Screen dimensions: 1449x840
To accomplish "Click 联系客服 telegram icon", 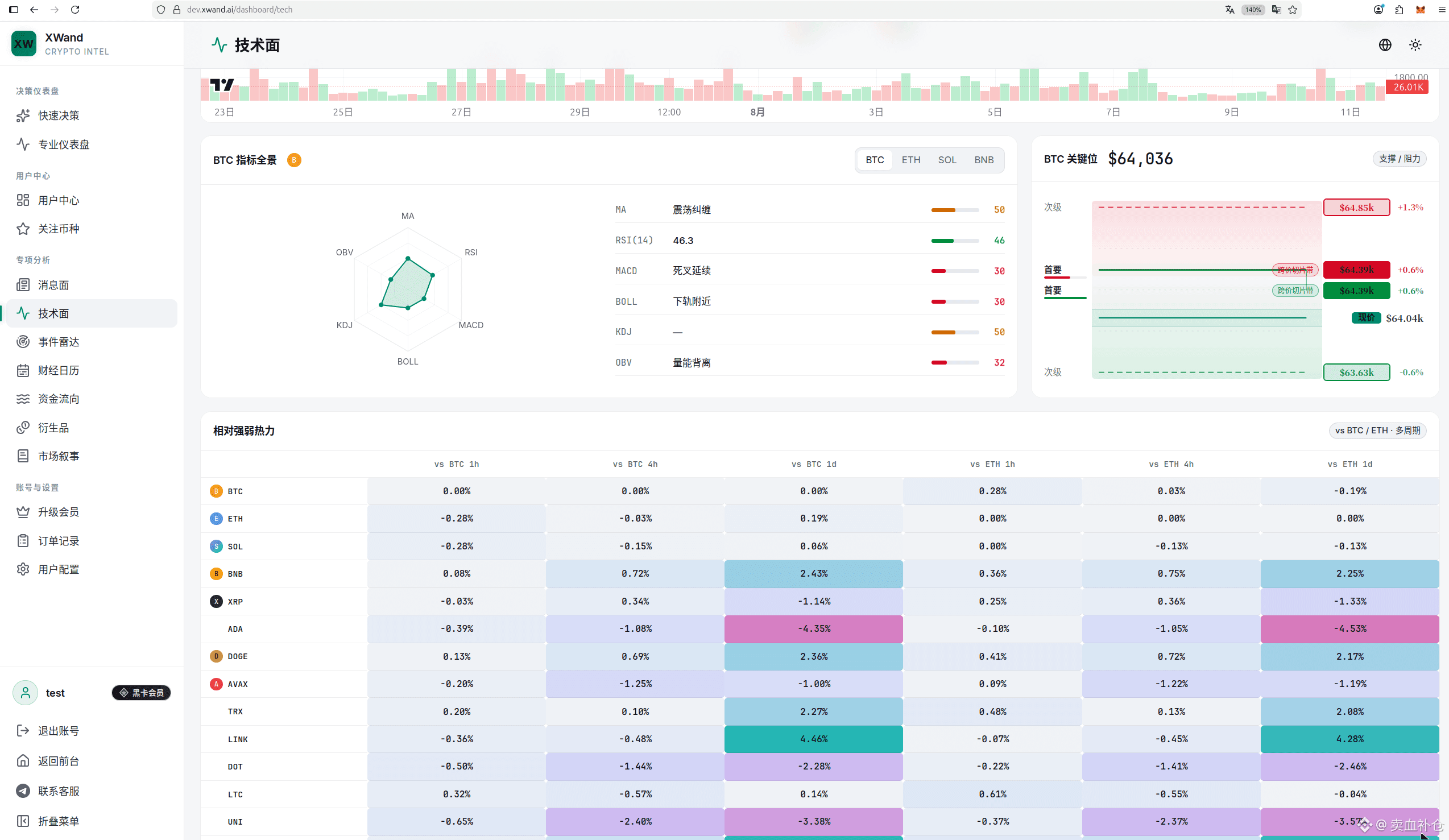I will pos(23,791).
